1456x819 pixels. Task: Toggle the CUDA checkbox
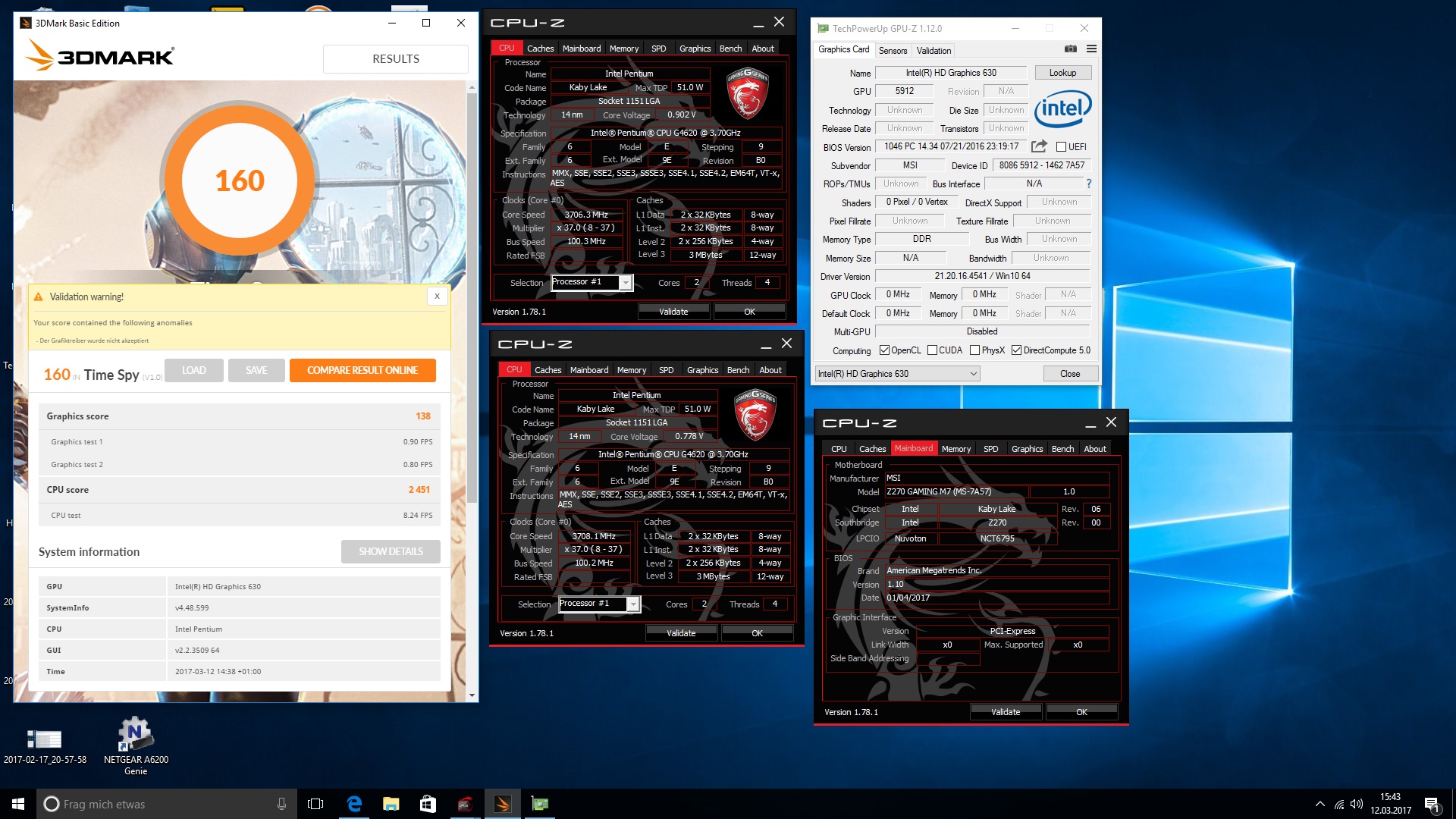click(932, 350)
